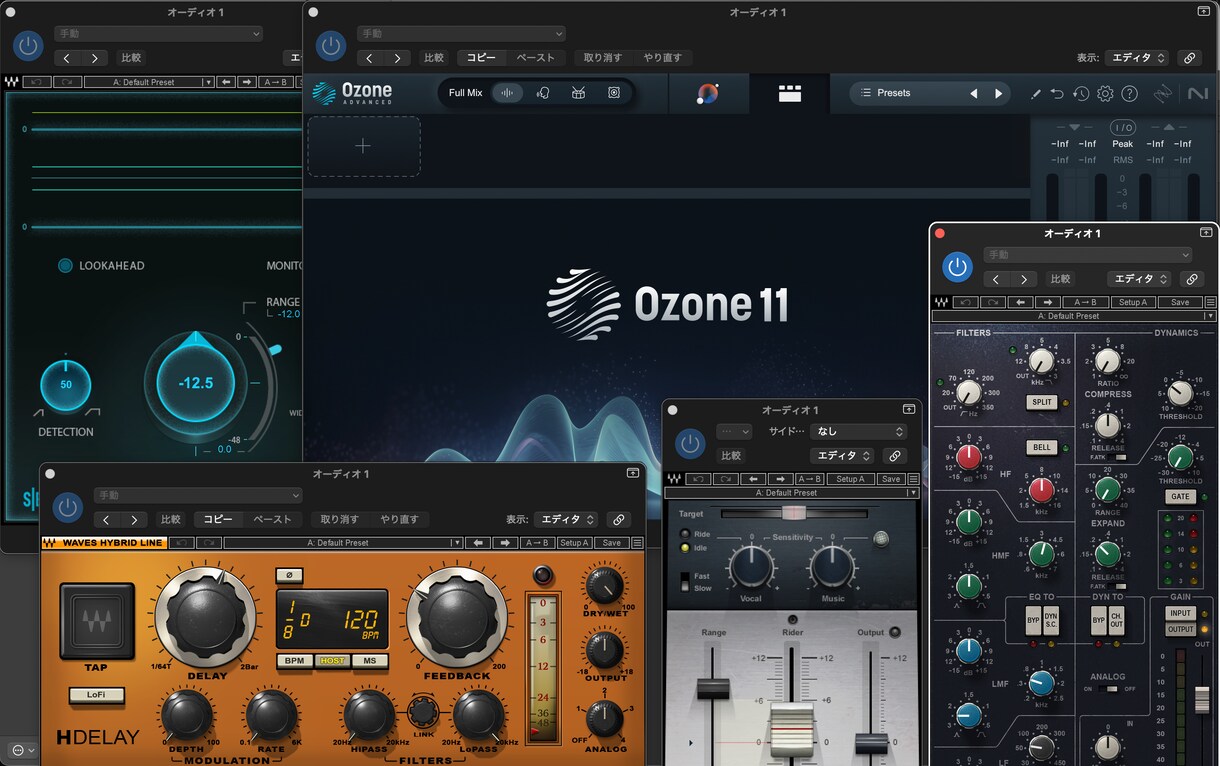This screenshot has height=766, width=1220.
Task: Click 取り消す in the Ozone window header
Action: point(602,58)
